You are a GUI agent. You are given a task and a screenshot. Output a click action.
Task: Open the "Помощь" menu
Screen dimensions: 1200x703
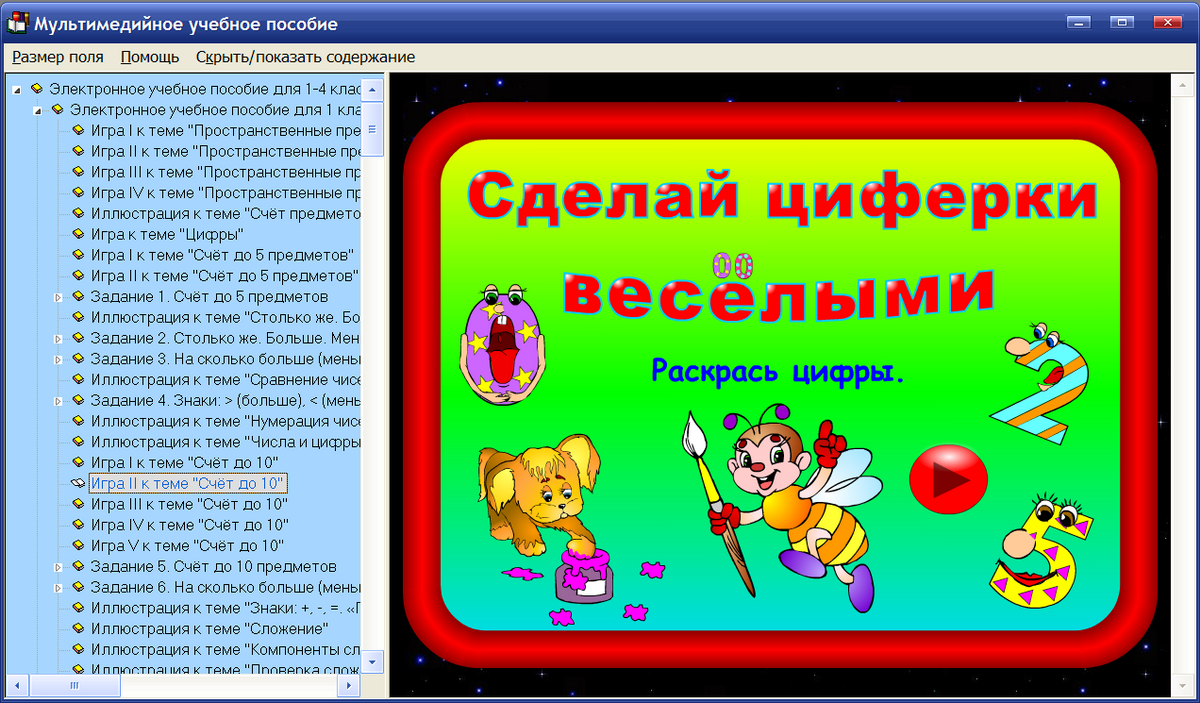tap(150, 57)
